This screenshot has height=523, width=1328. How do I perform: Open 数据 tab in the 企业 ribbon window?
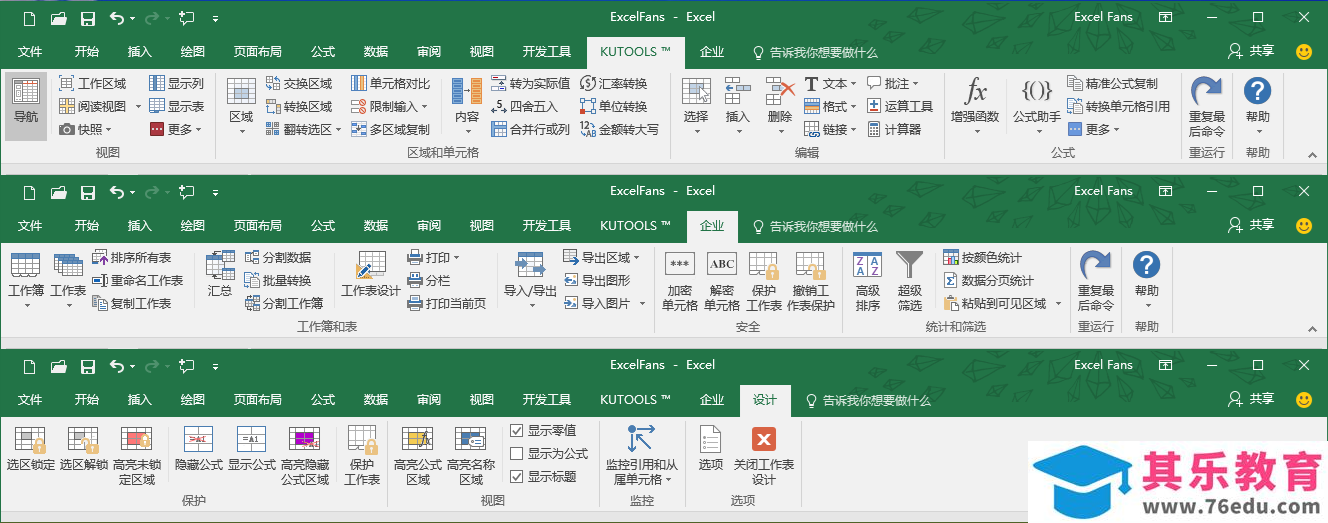[x=376, y=226]
